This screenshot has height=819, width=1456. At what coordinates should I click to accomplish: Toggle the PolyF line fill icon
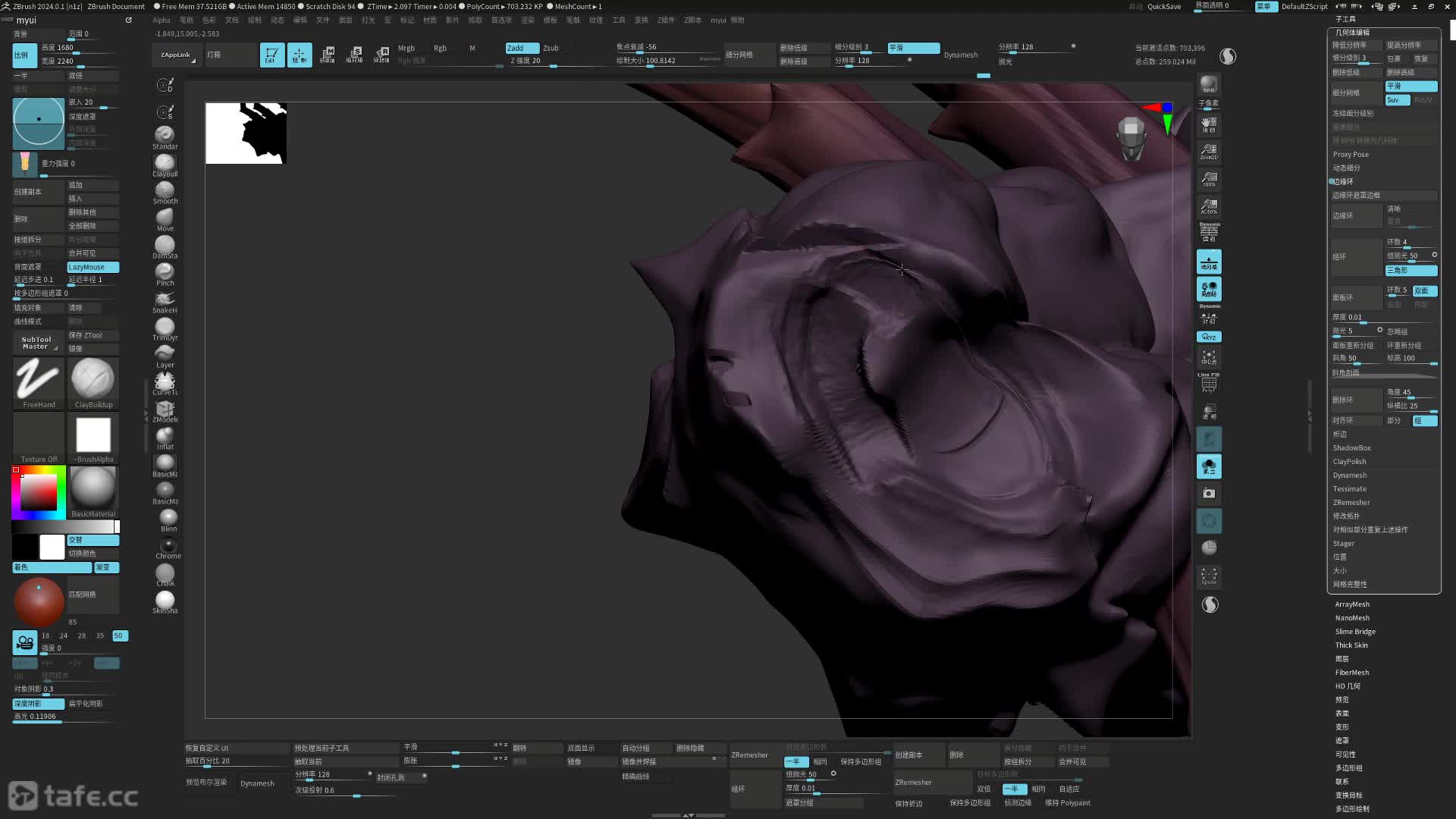[x=1209, y=382]
